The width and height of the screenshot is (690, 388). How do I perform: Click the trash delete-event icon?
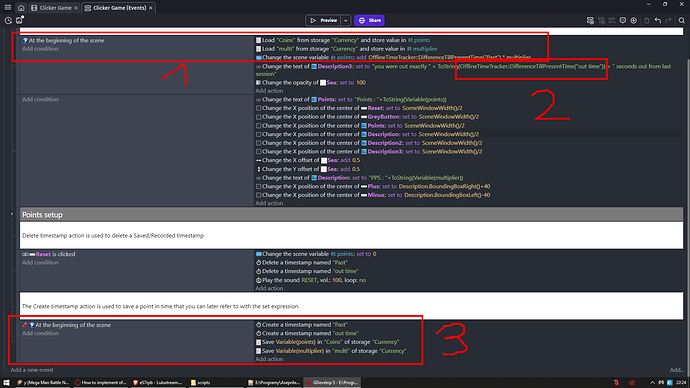pyautogui.click(x=646, y=20)
